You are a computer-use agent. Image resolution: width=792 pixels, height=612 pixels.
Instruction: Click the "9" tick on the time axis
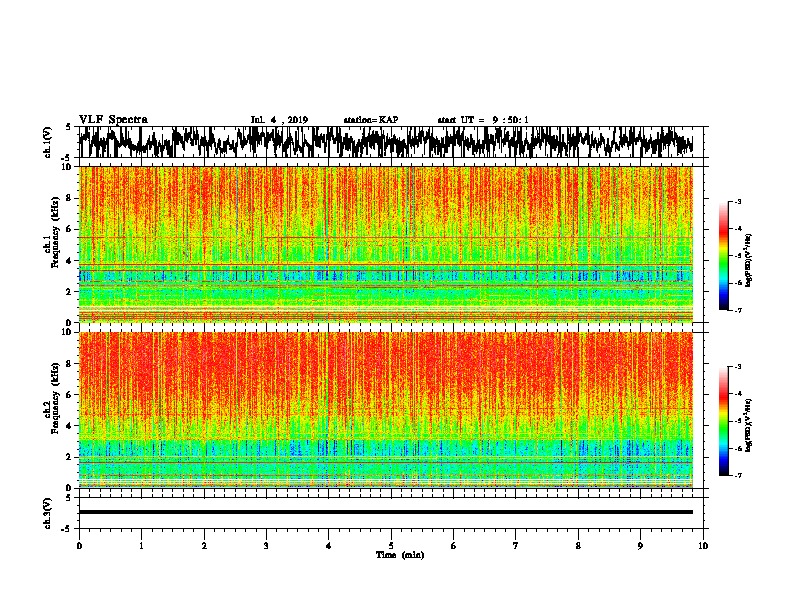tap(640, 546)
